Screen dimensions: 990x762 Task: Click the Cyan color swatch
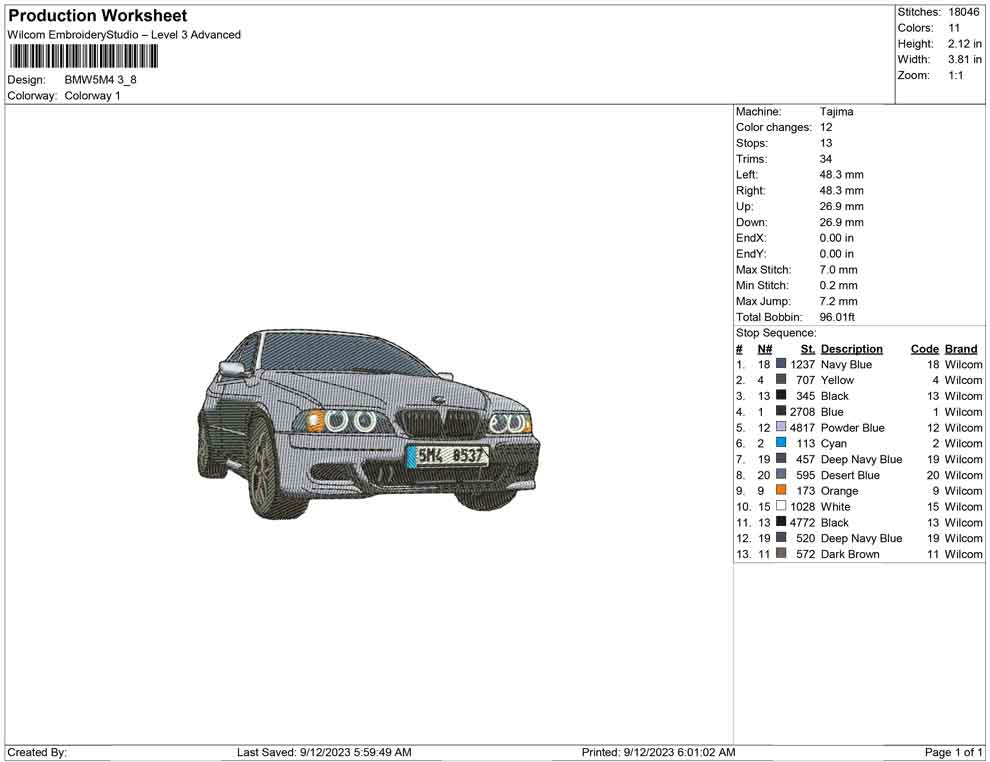(781, 443)
